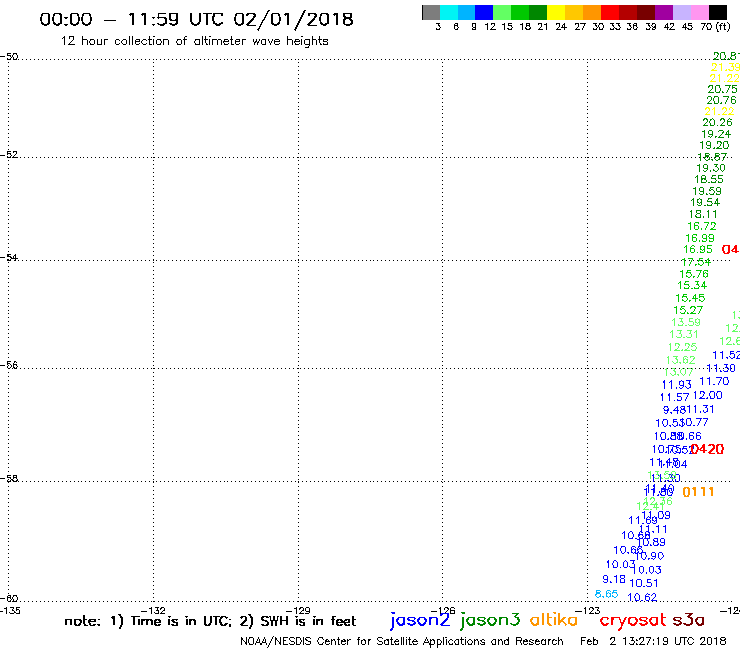Click the lavender legend color swatch

(681, 12)
